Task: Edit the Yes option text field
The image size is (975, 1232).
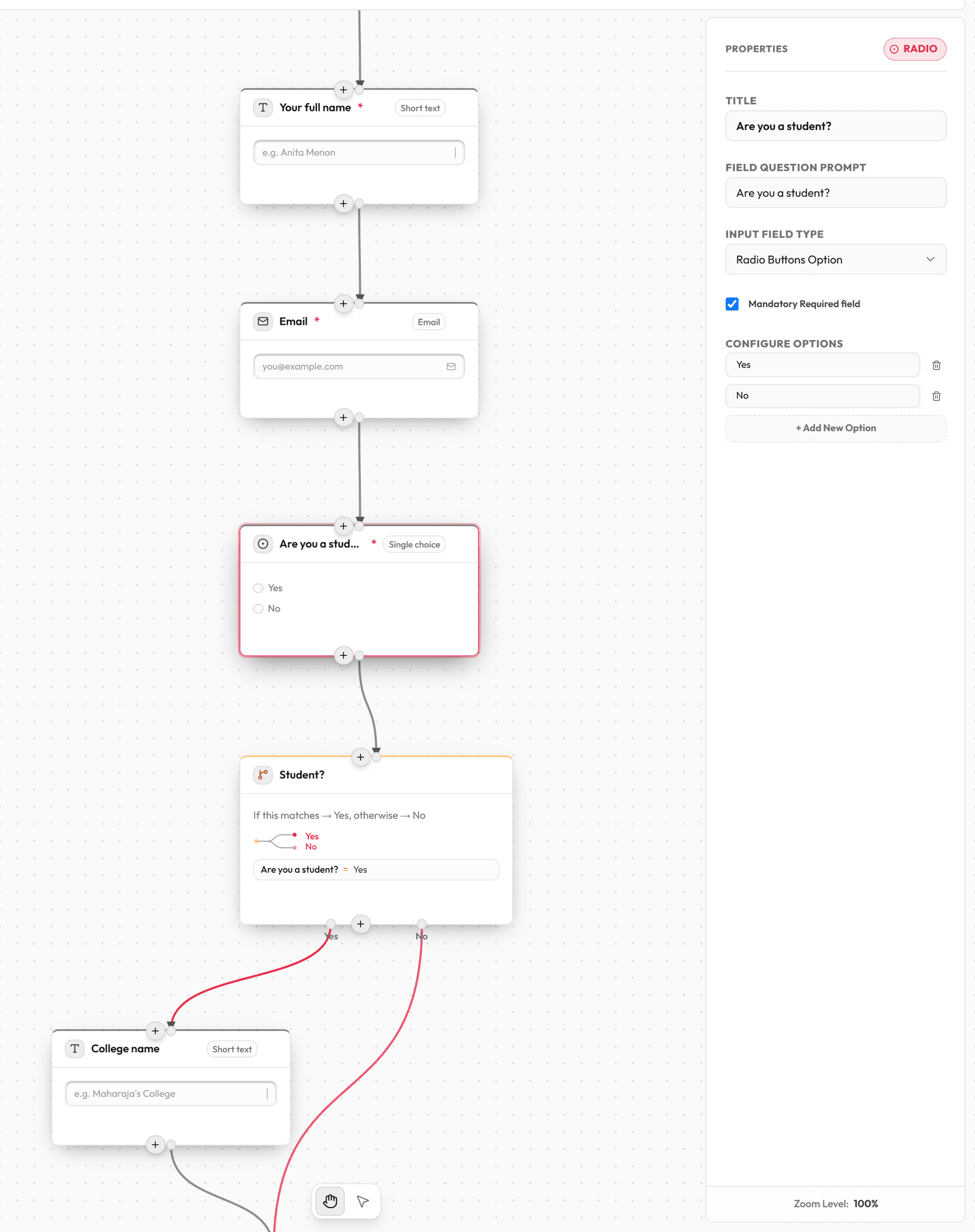Action: 822,365
